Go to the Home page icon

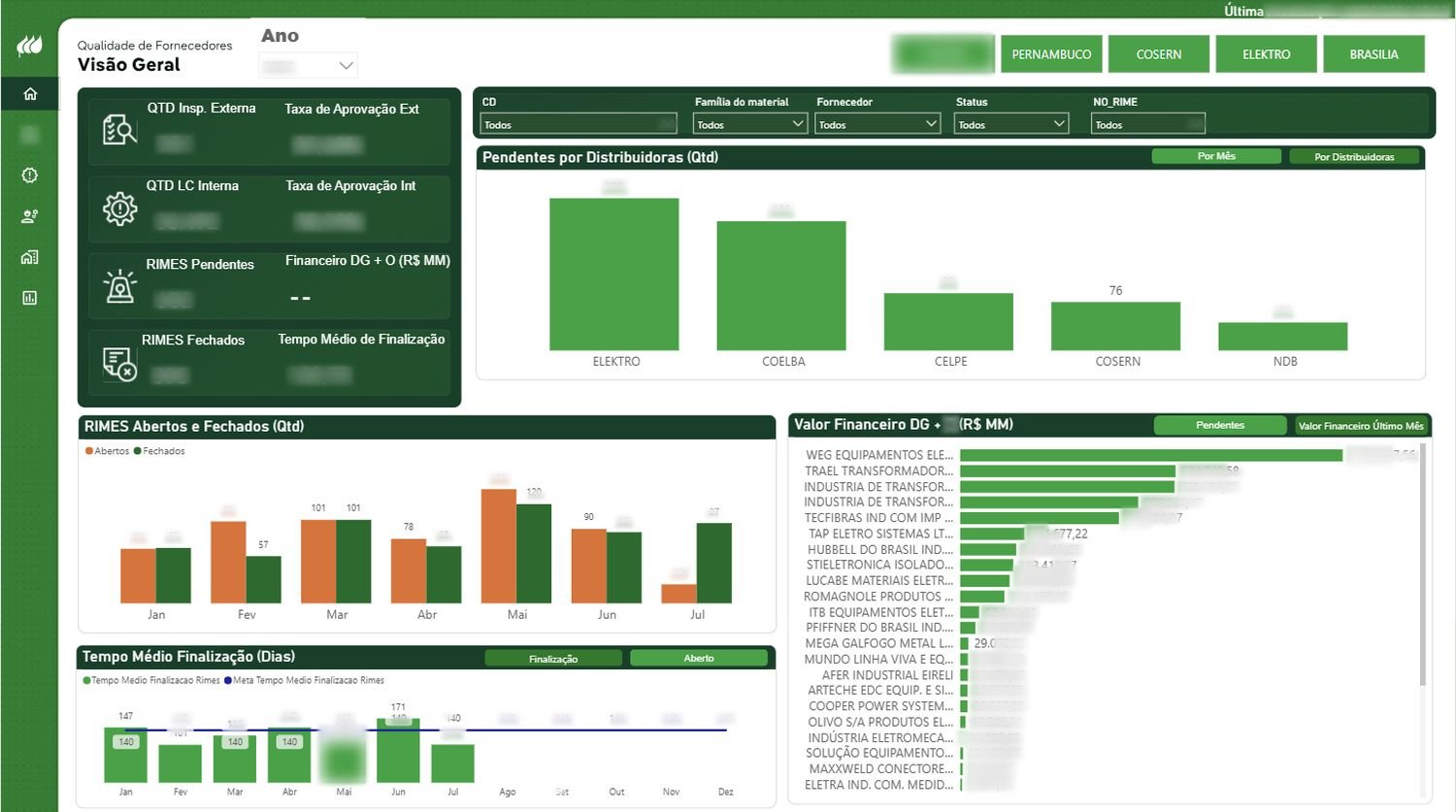pos(30,94)
